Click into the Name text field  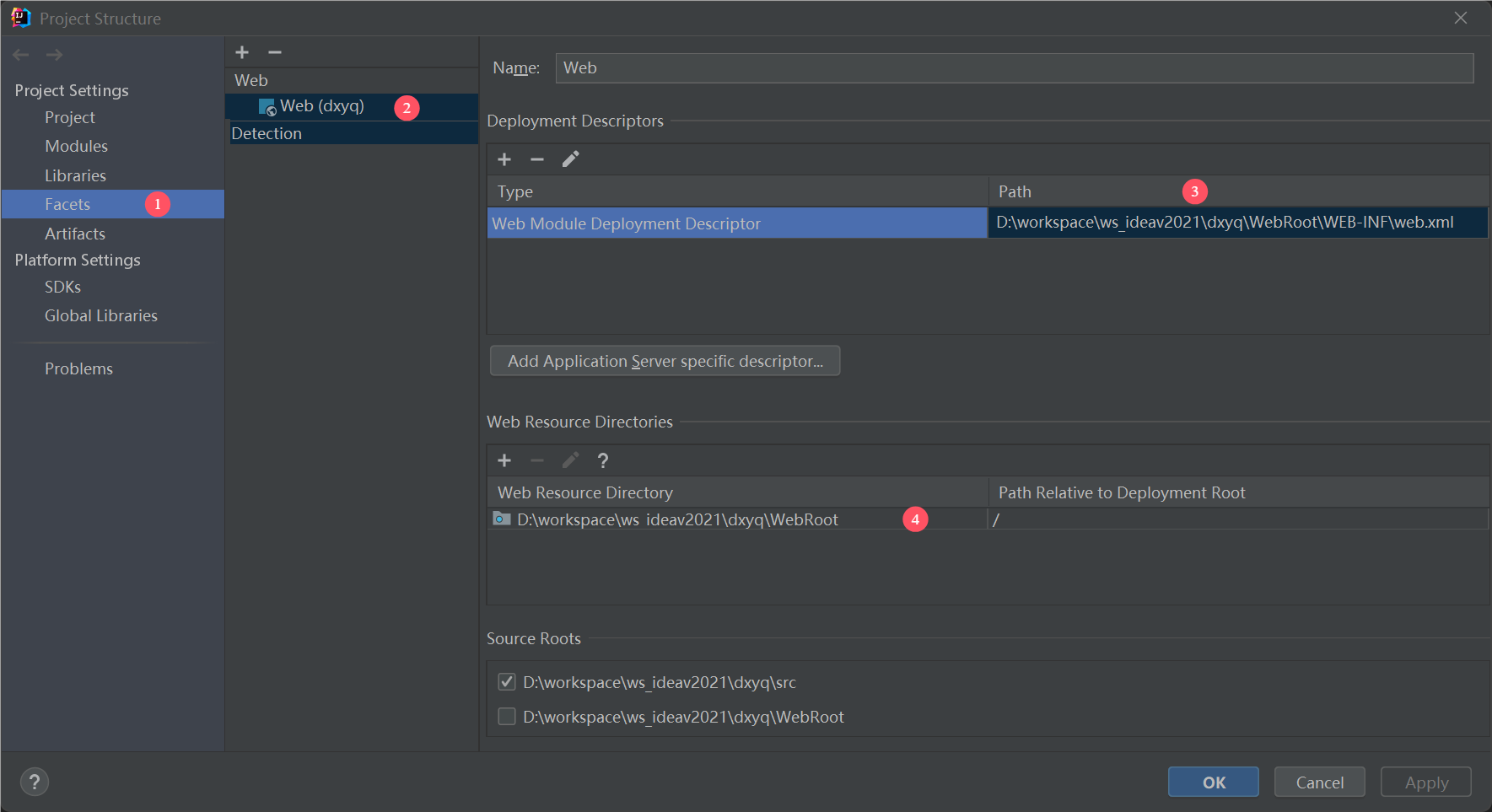point(1012,68)
